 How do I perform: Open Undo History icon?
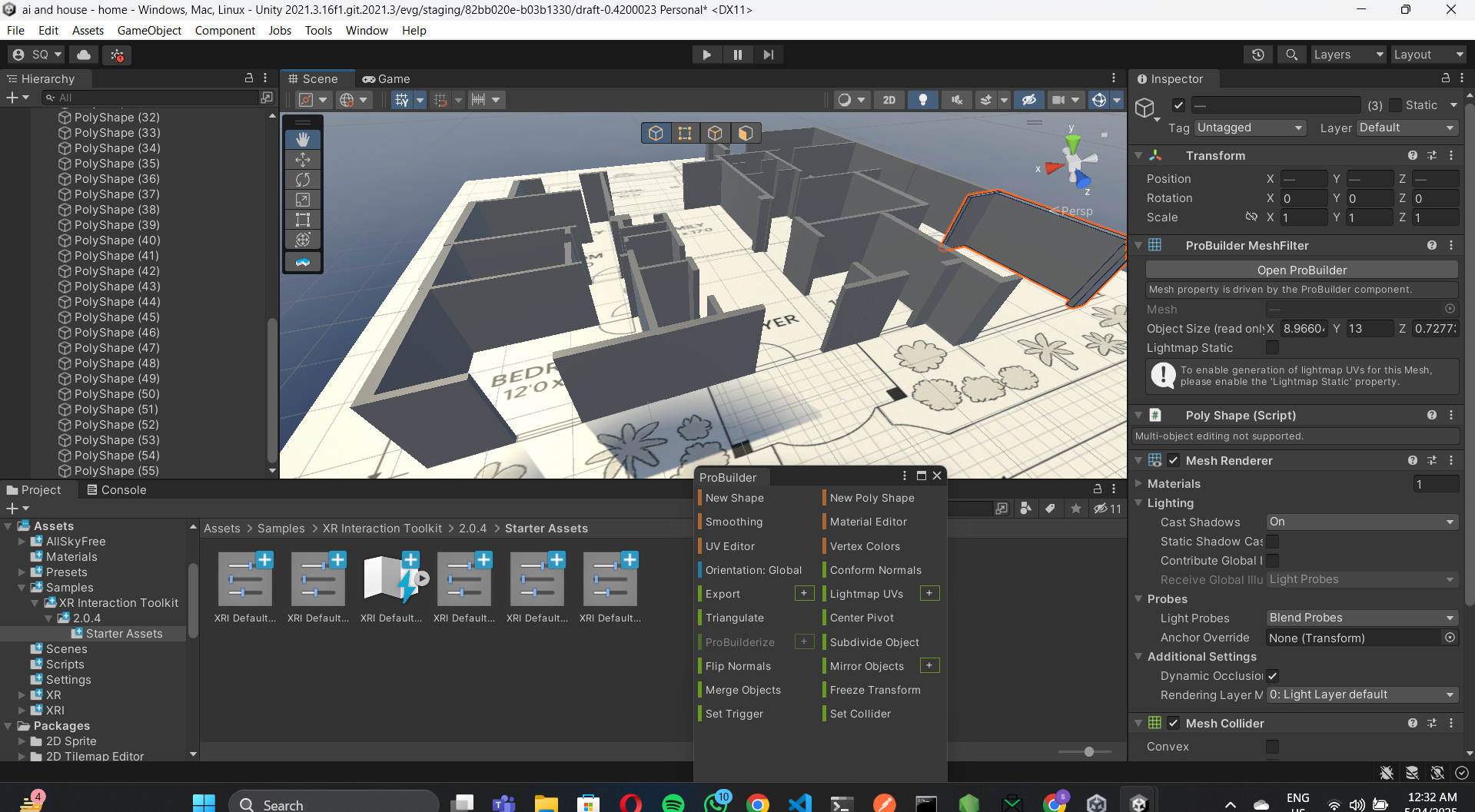coord(1257,55)
